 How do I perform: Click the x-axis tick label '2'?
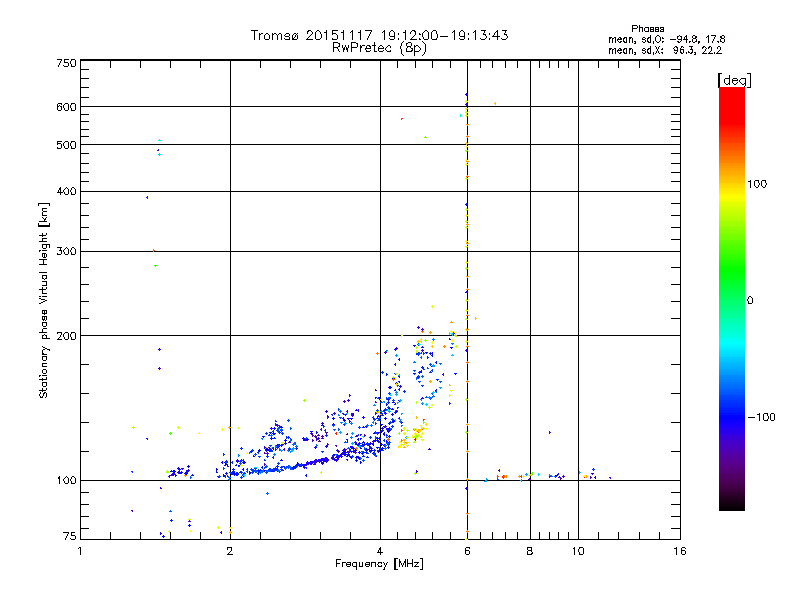[230, 552]
